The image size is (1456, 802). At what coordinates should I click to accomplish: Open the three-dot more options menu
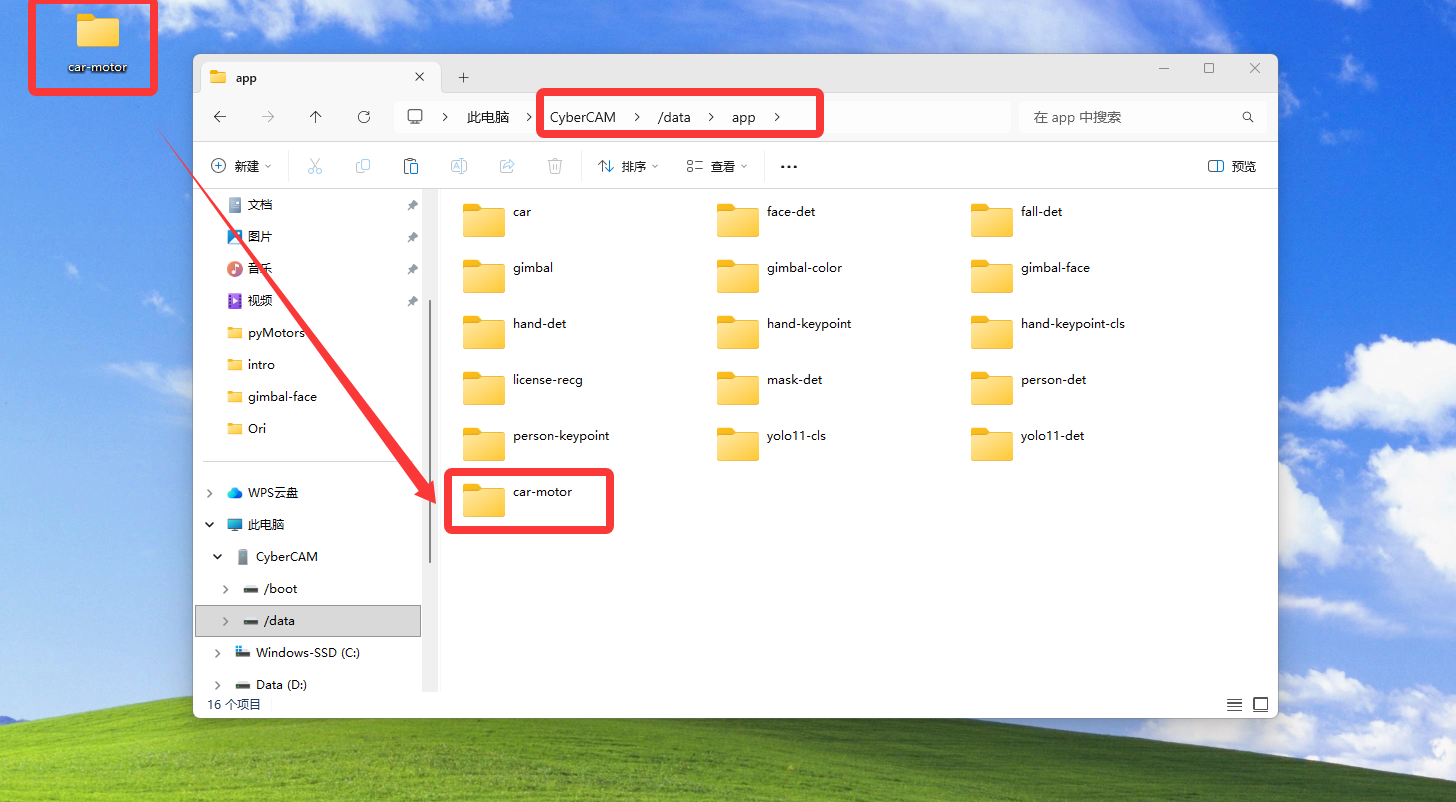pyautogui.click(x=789, y=166)
